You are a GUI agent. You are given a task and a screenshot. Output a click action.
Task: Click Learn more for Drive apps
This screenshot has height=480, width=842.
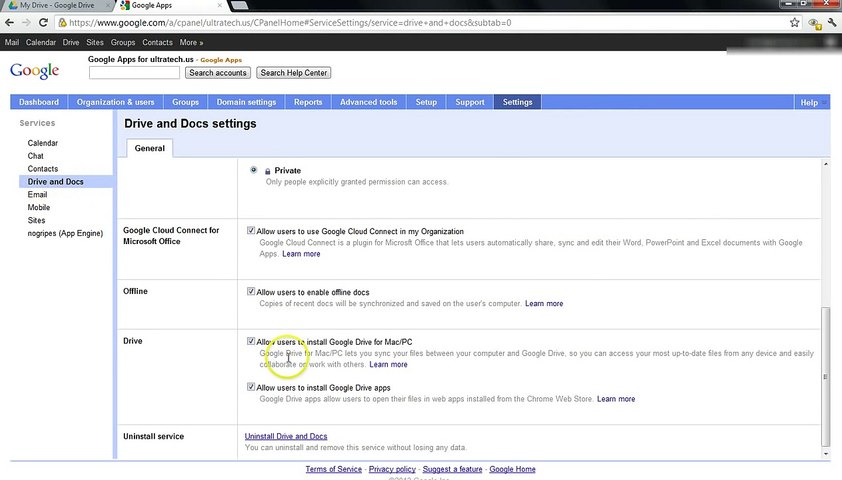click(x=616, y=399)
